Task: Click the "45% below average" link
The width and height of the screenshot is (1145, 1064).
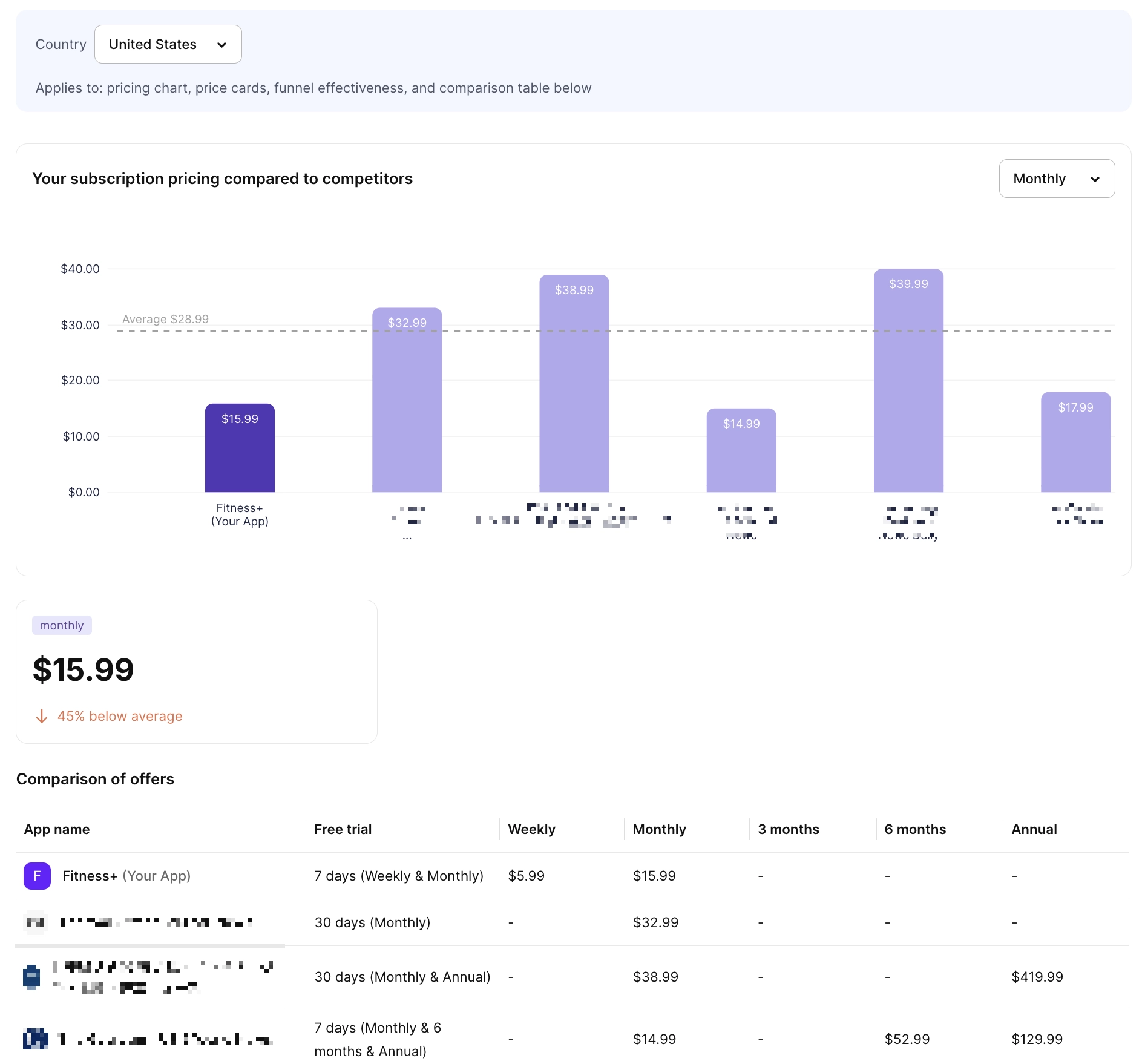Action: [x=119, y=715]
